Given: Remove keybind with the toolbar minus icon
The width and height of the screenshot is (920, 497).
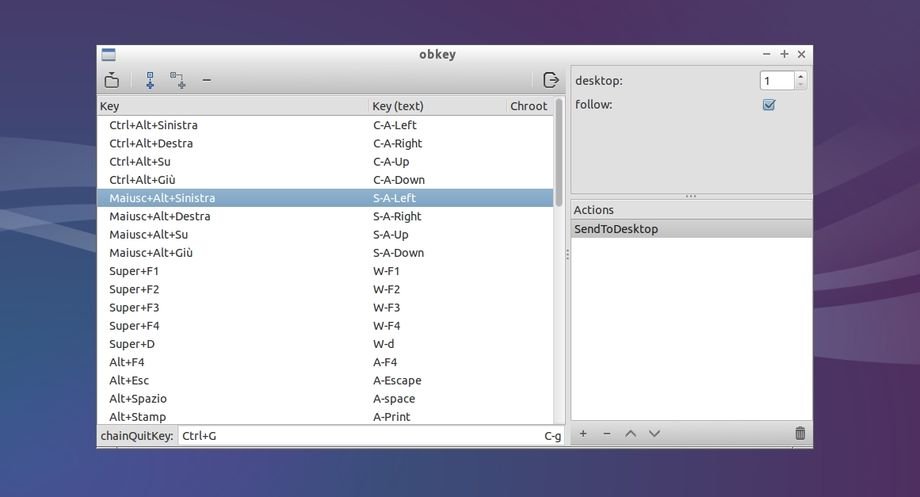Looking at the screenshot, I should tap(207, 80).
